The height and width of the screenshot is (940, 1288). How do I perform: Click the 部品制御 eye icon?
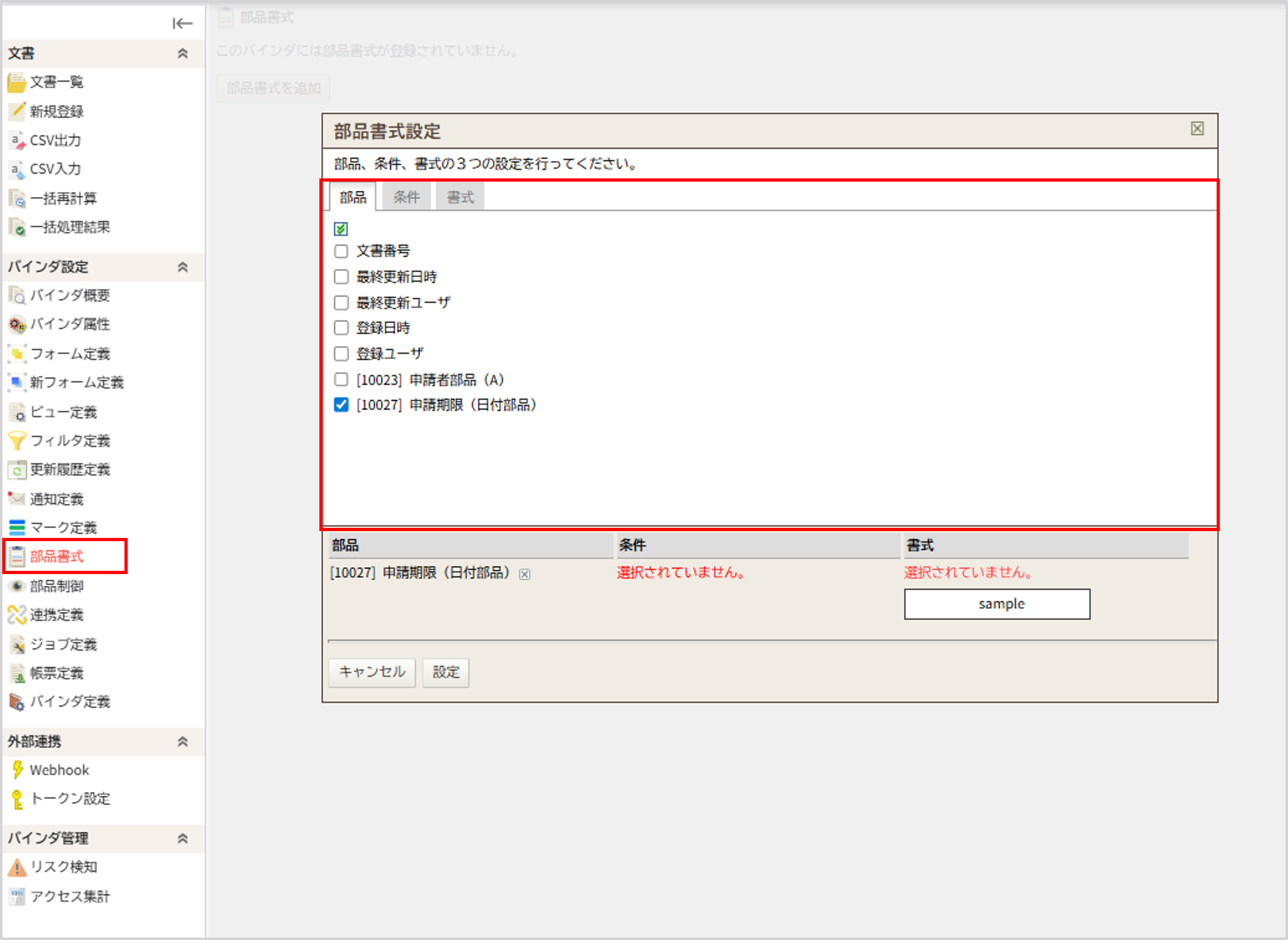16,586
